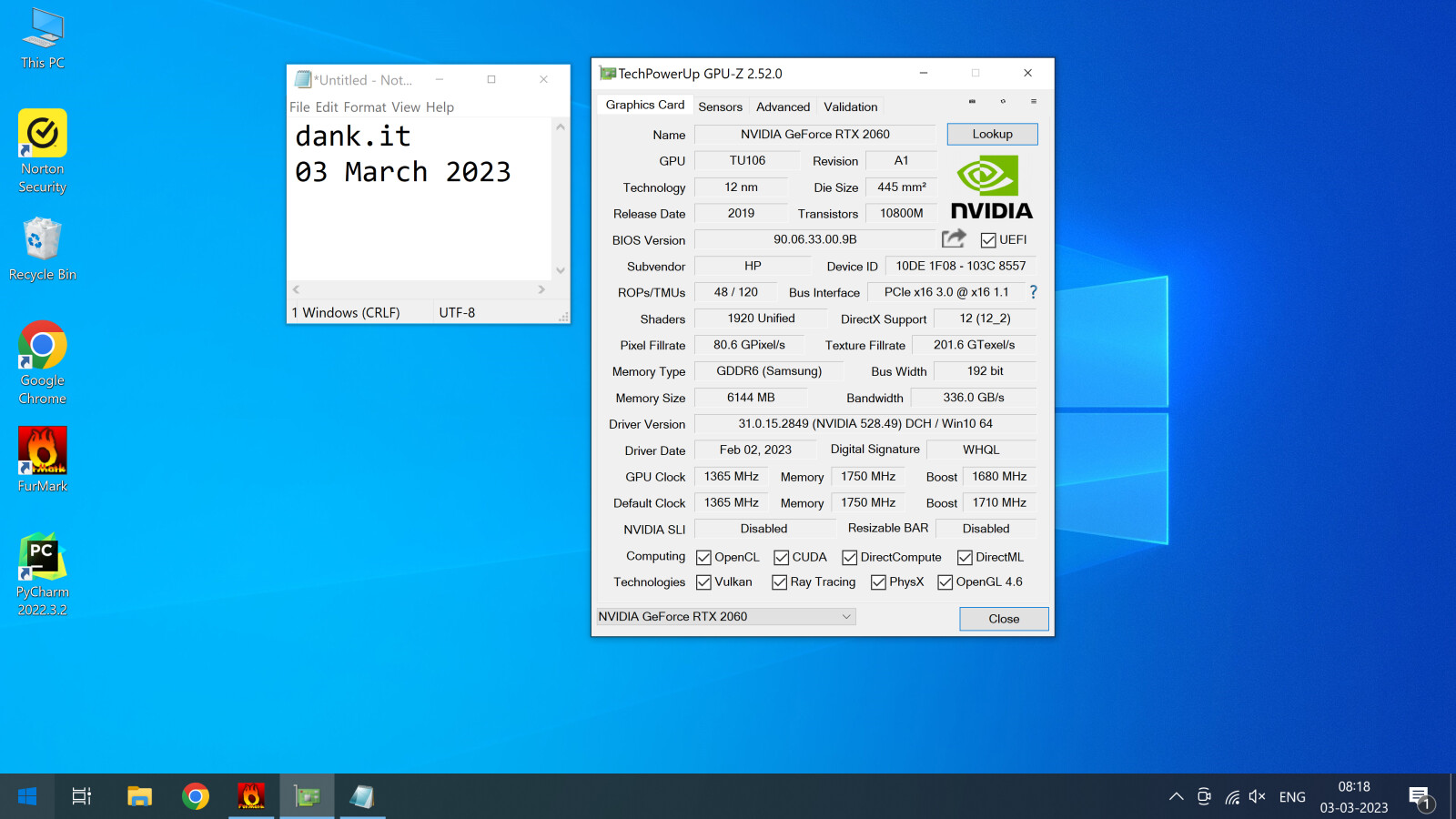Open Notepad Help menu
Image resolution: width=1456 pixels, height=819 pixels.
(x=440, y=107)
